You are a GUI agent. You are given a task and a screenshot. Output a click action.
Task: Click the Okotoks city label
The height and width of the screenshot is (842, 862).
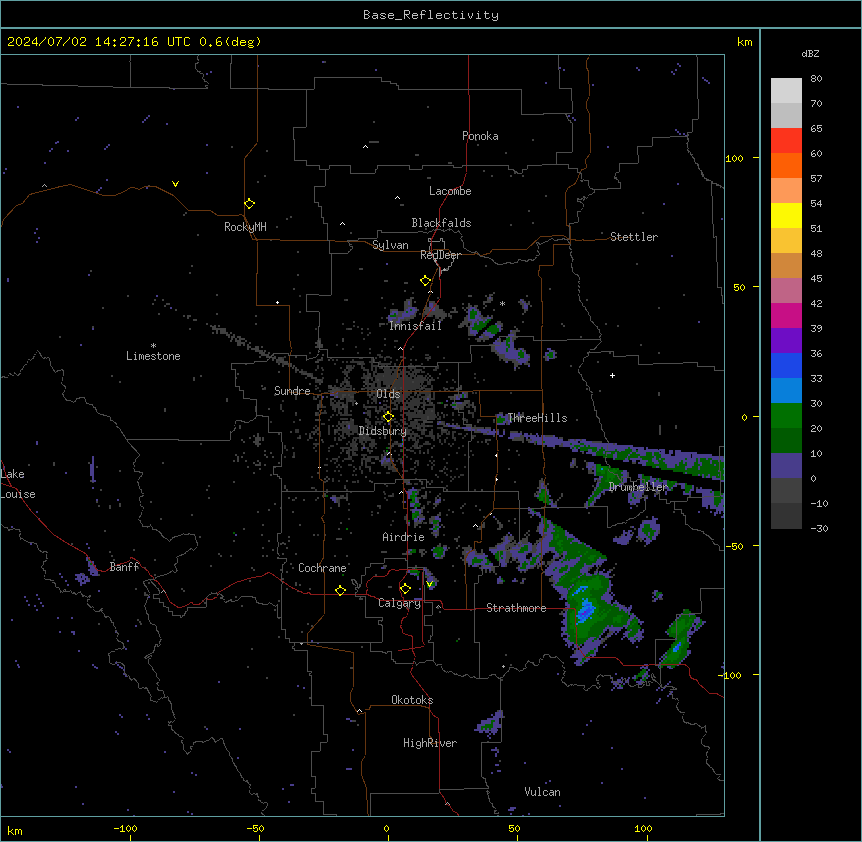click(x=412, y=700)
